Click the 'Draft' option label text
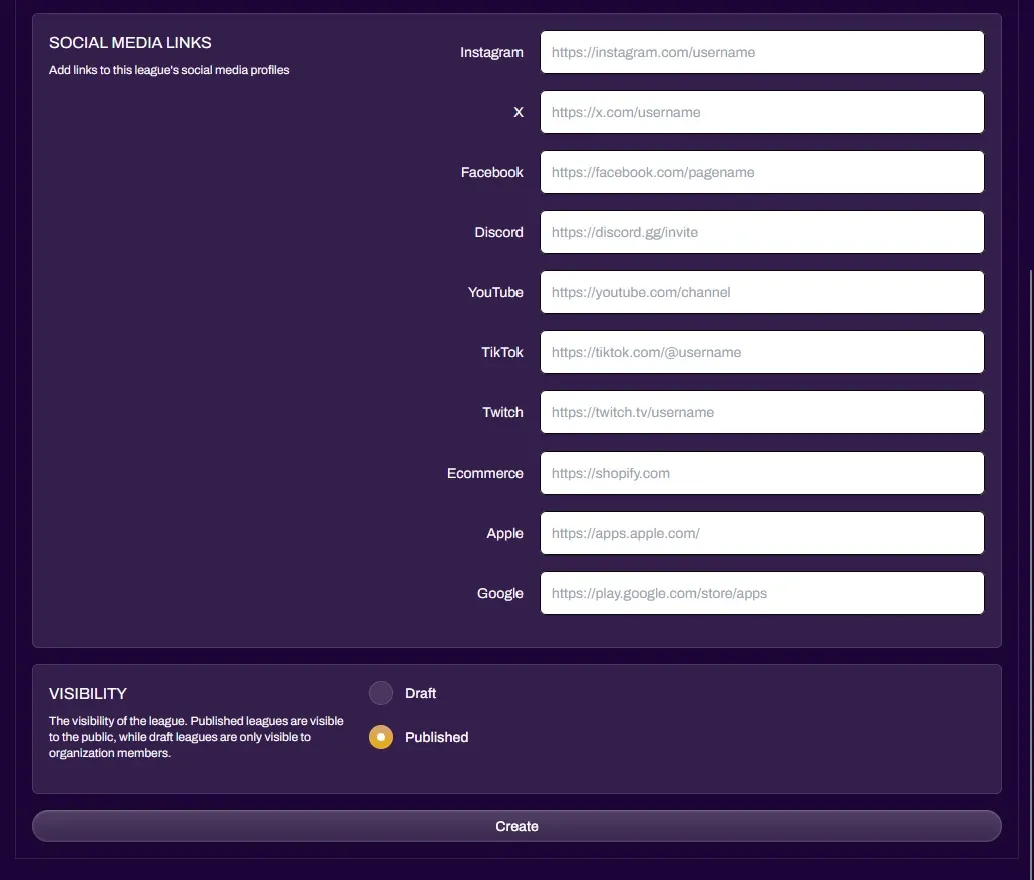This screenshot has width=1034, height=880. click(x=420, y=693)
